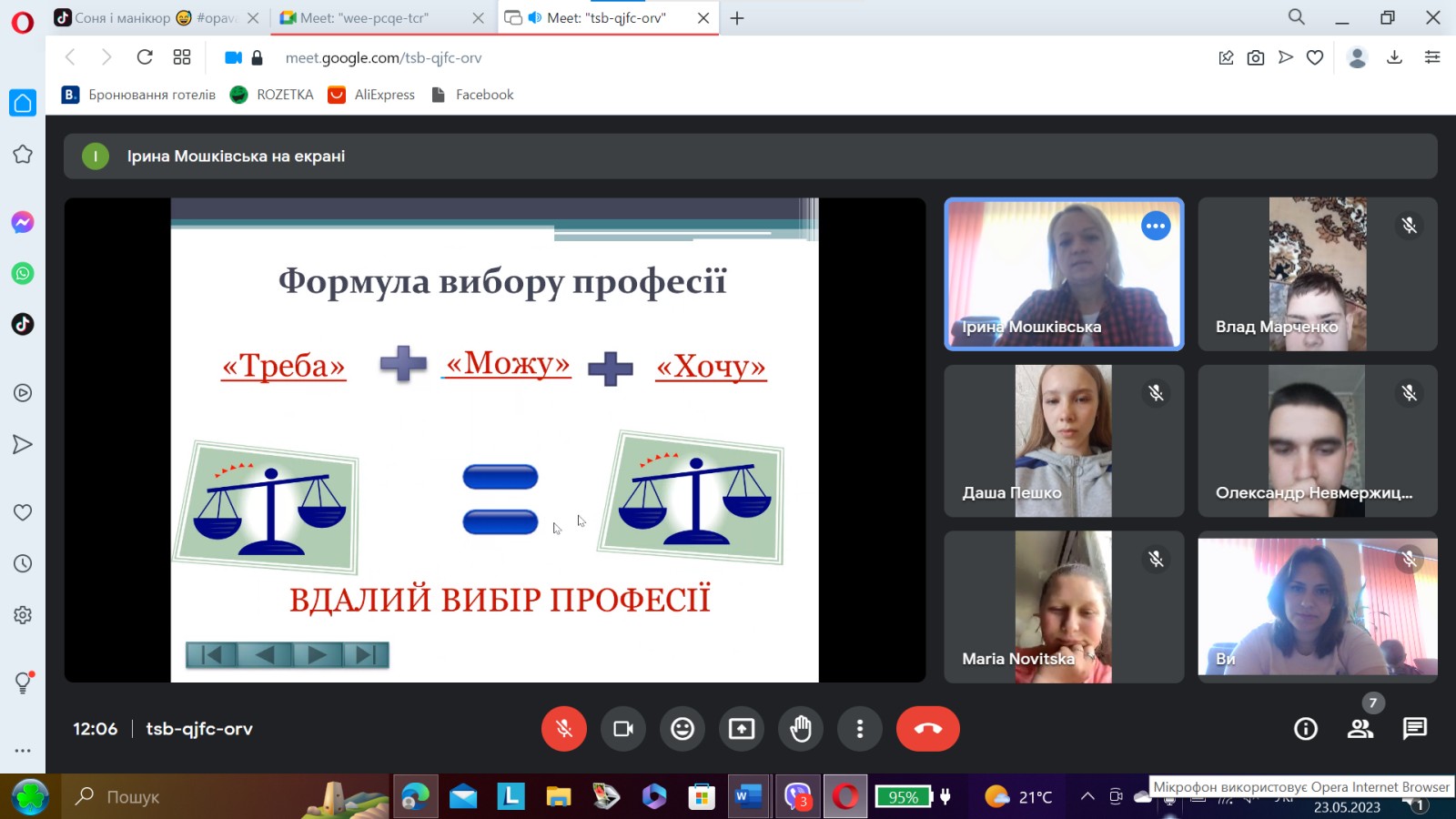Image resolution: width=1456 pixels, height=819 pixels.
Task: Open the reactions emoji picker
Action: [x=682, y=728]
